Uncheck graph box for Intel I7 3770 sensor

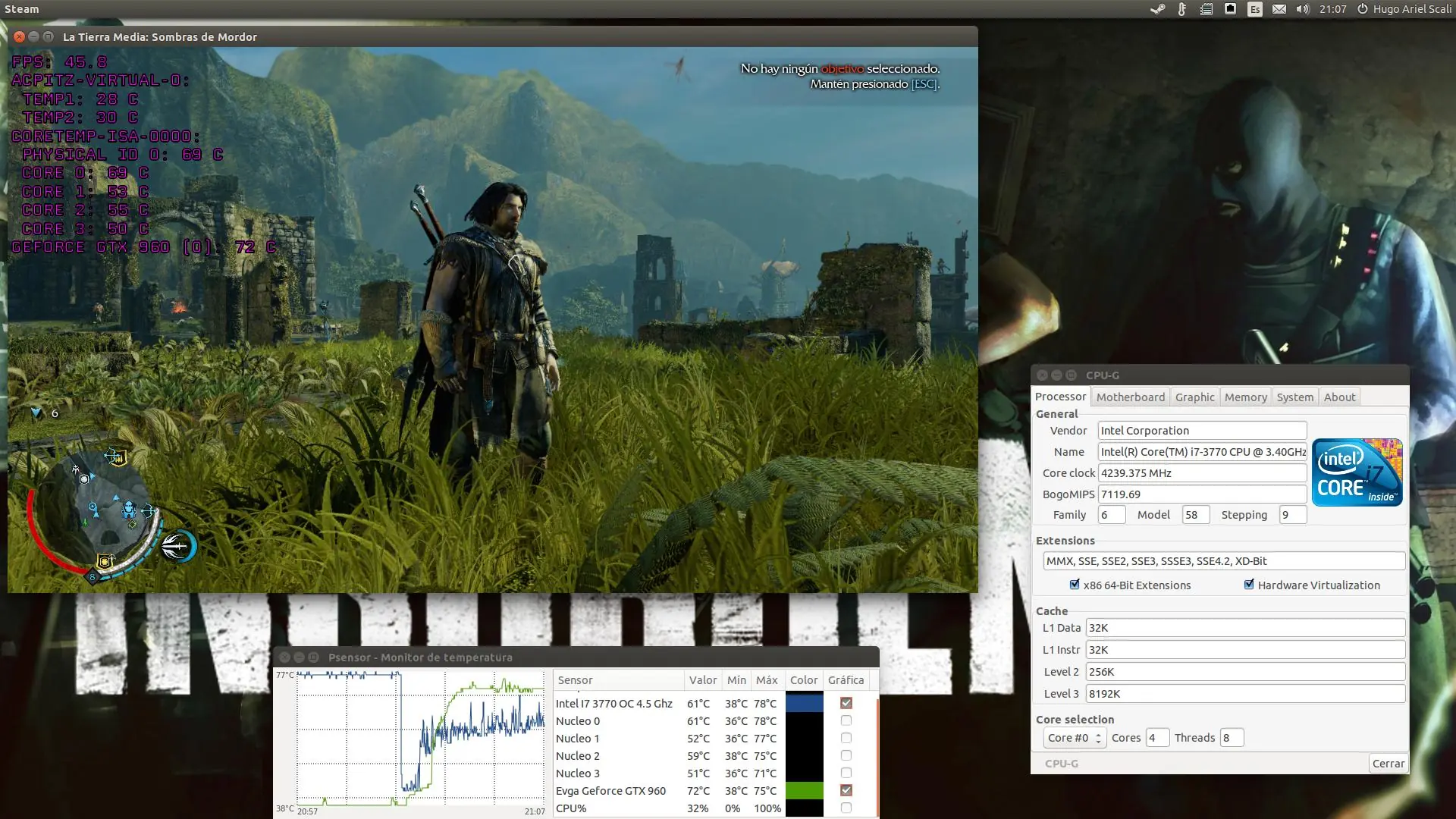pyautogui.click(x=846, y=703)
